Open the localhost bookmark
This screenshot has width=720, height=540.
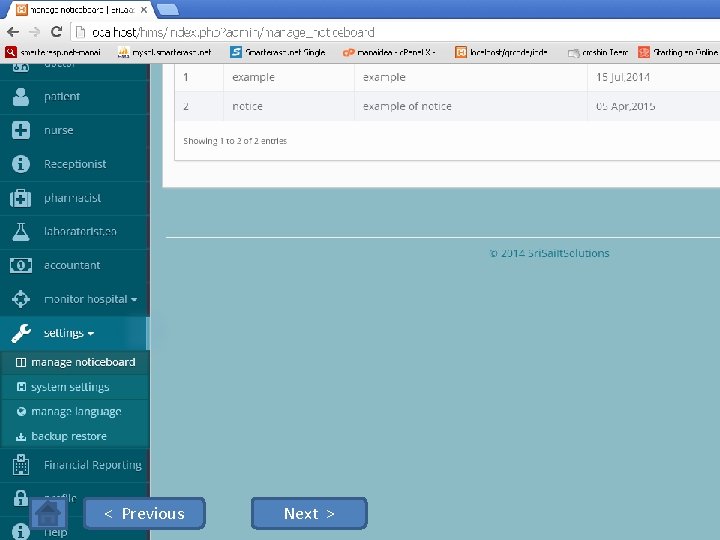click(501, 52)
